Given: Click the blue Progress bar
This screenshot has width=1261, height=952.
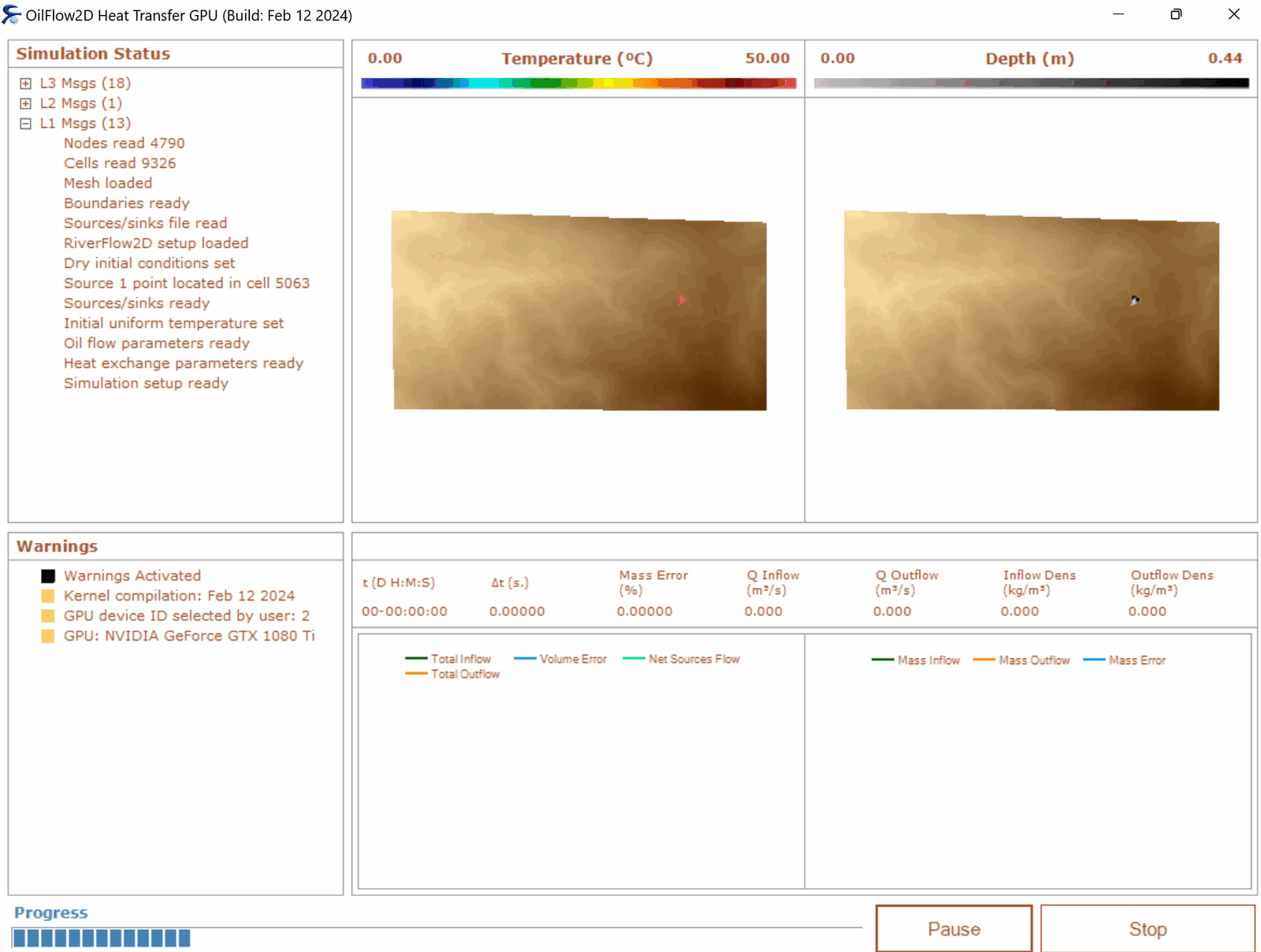Looking at the screenshot, I should 102,938.
